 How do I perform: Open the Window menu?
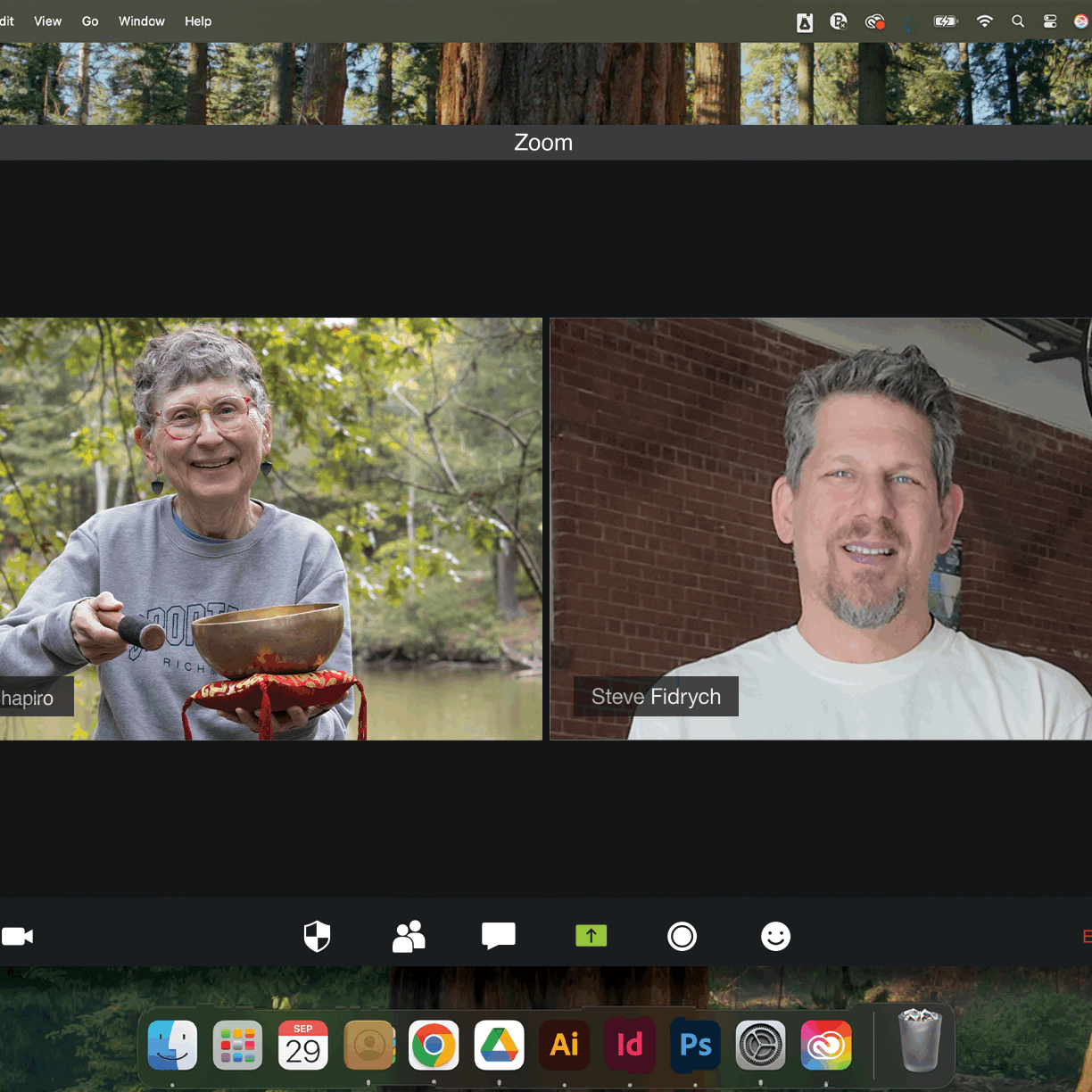pyautogui.click(x=141, y=21)
